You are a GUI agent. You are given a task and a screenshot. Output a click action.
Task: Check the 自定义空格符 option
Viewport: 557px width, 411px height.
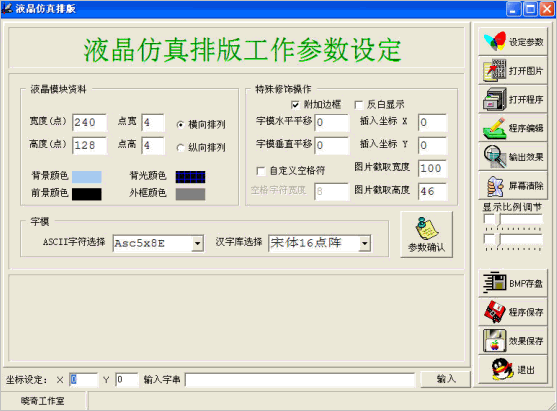[260, 171]
